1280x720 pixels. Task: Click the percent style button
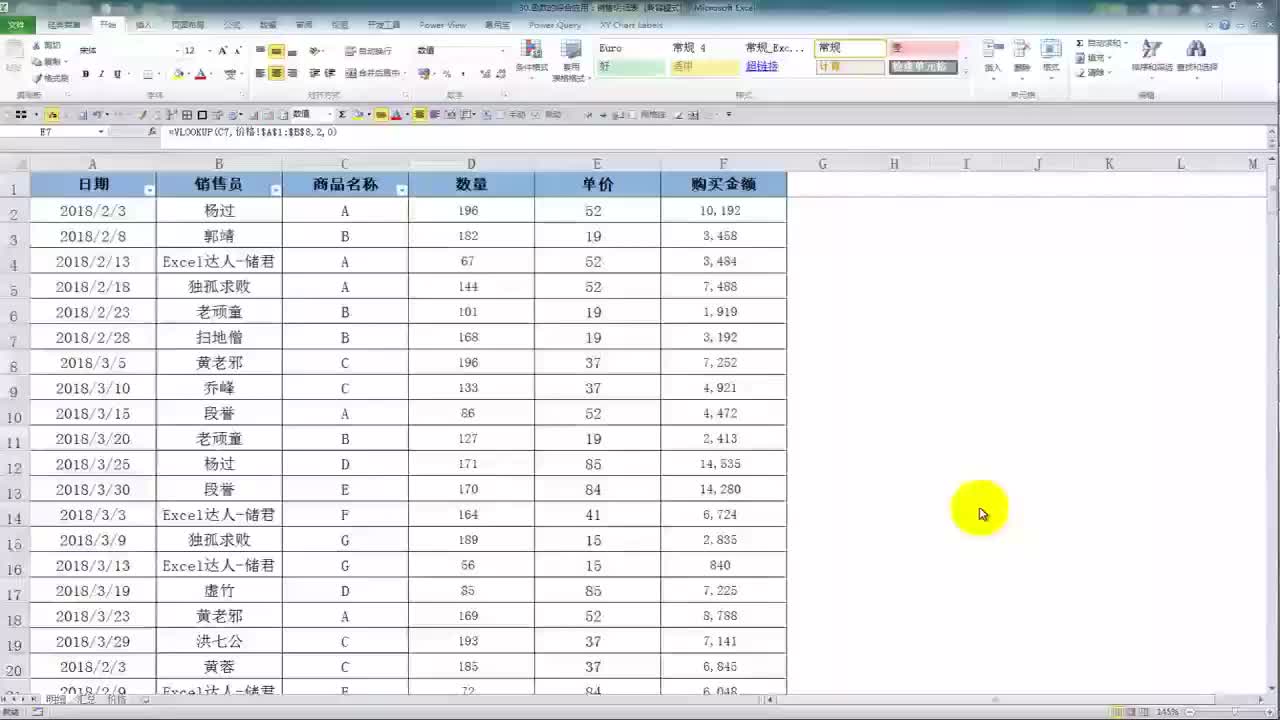[447, 74]
